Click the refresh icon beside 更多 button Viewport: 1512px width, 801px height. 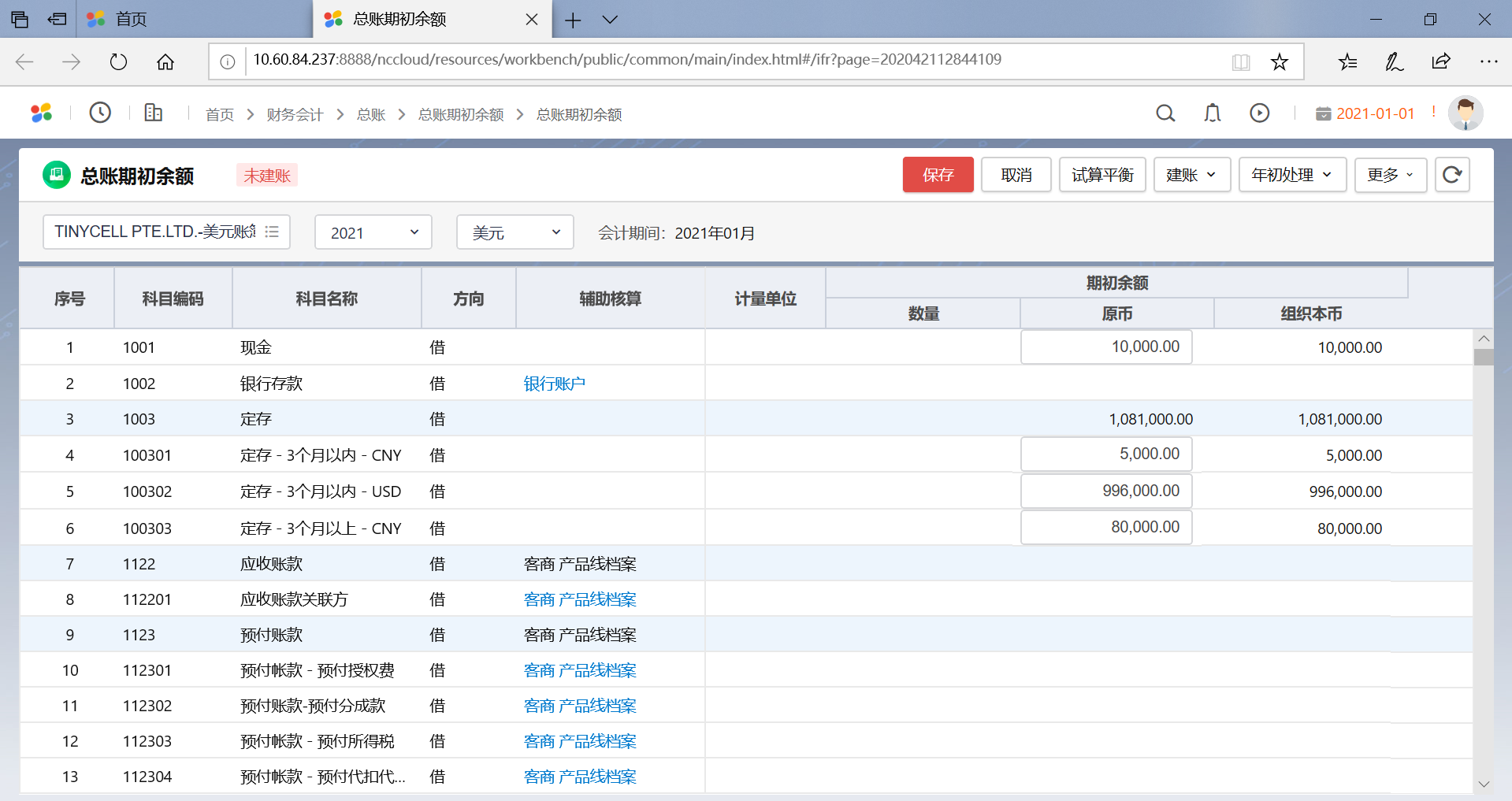1452,175
